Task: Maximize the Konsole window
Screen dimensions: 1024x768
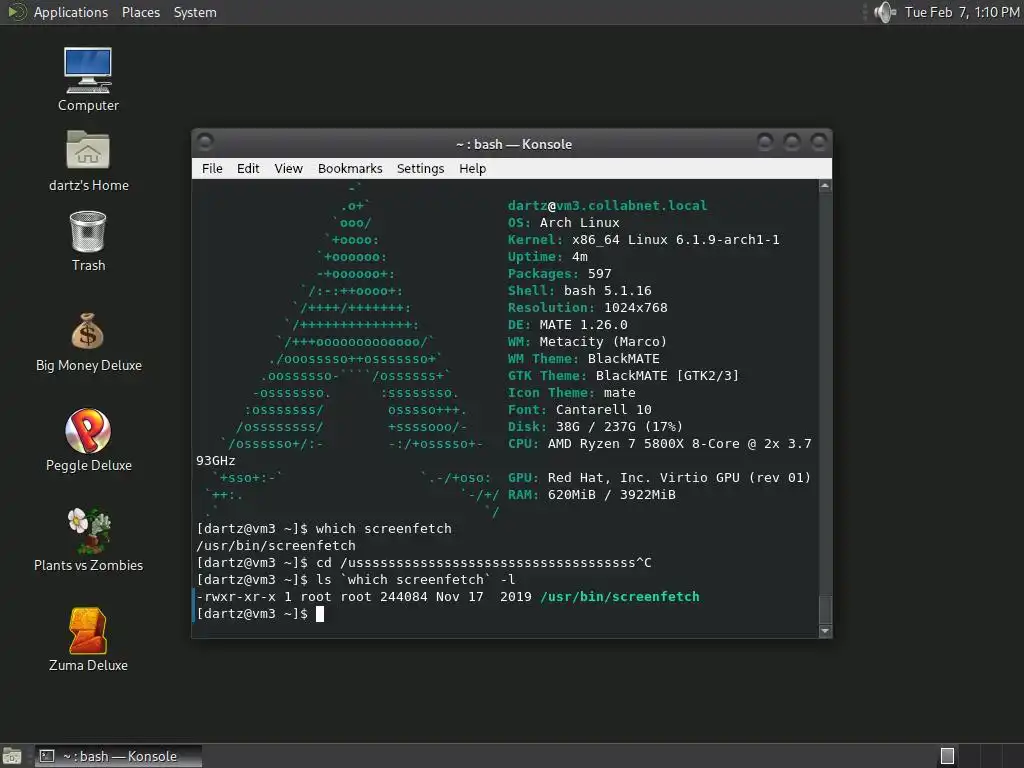Action: [792, 142]
